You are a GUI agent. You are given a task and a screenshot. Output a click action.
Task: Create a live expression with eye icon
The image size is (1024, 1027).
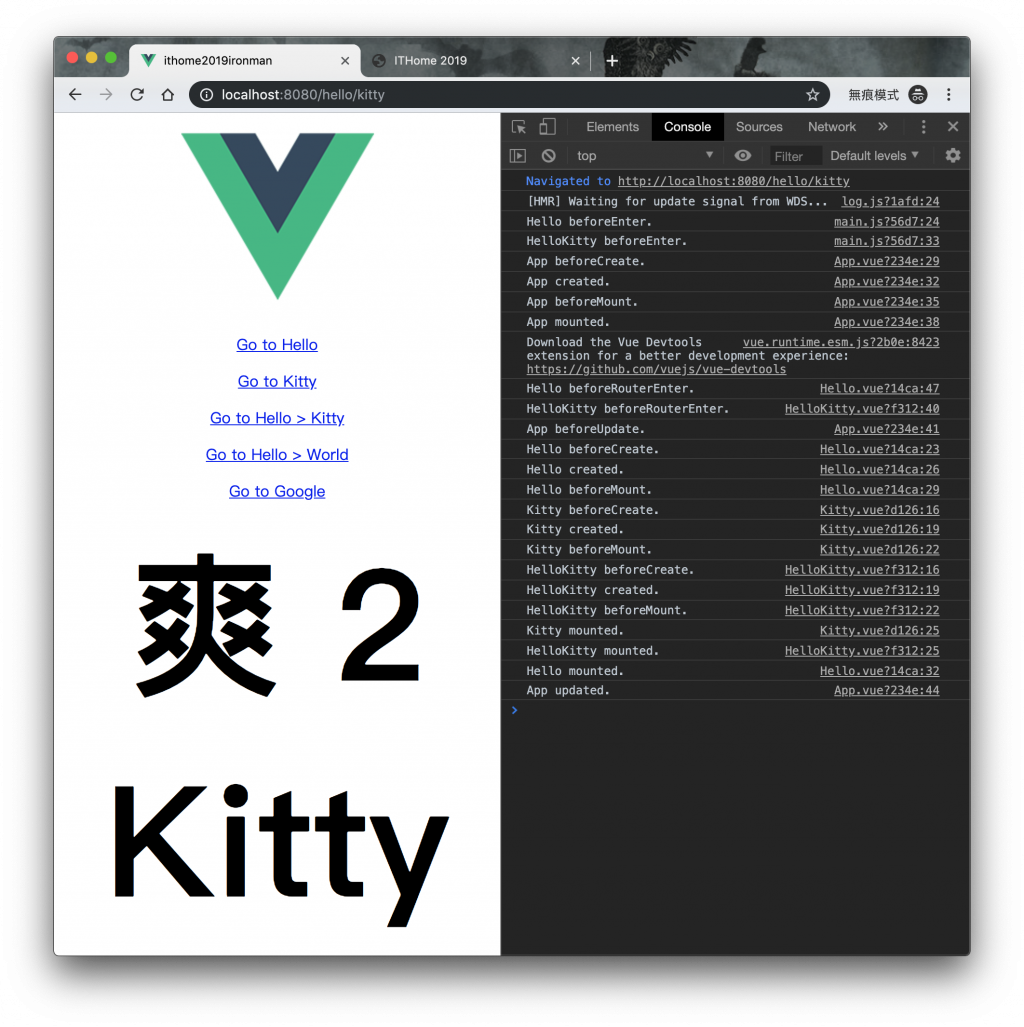[742, 155]
